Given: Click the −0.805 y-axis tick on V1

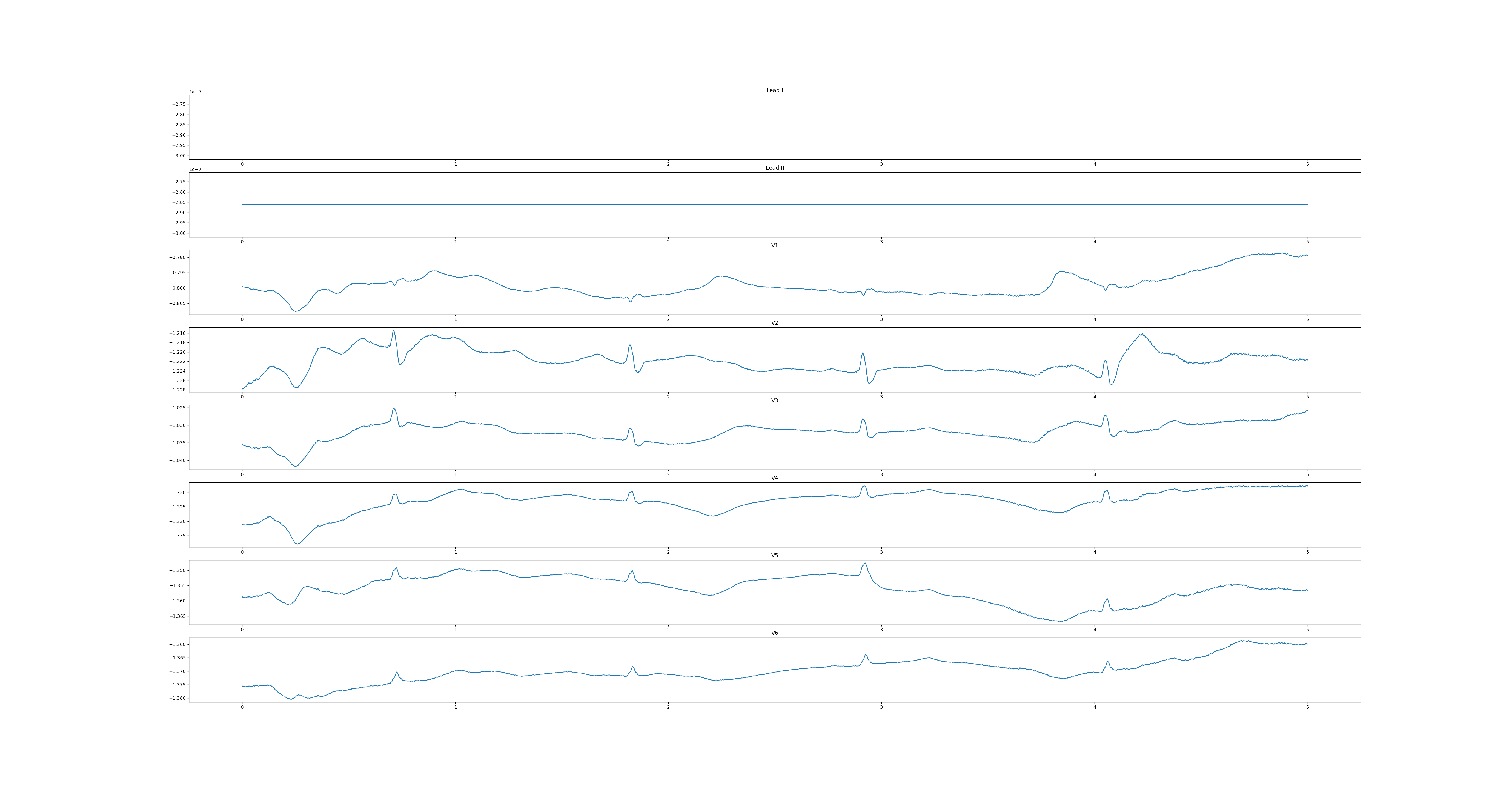Looking at the screenshot, I should tap(178, 304).
